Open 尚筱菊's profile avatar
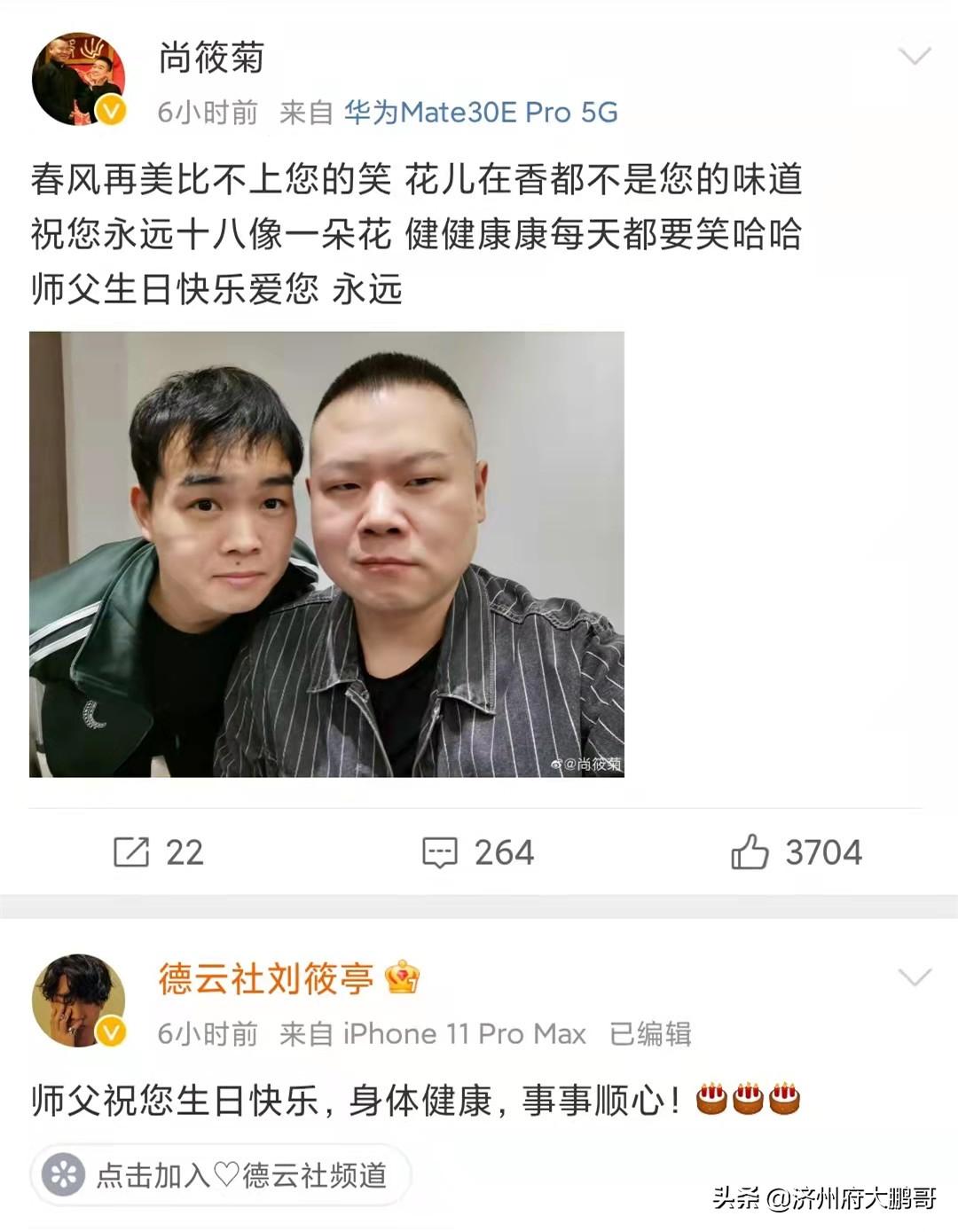This screenshot has width=958, height=1232. point(78,80)
